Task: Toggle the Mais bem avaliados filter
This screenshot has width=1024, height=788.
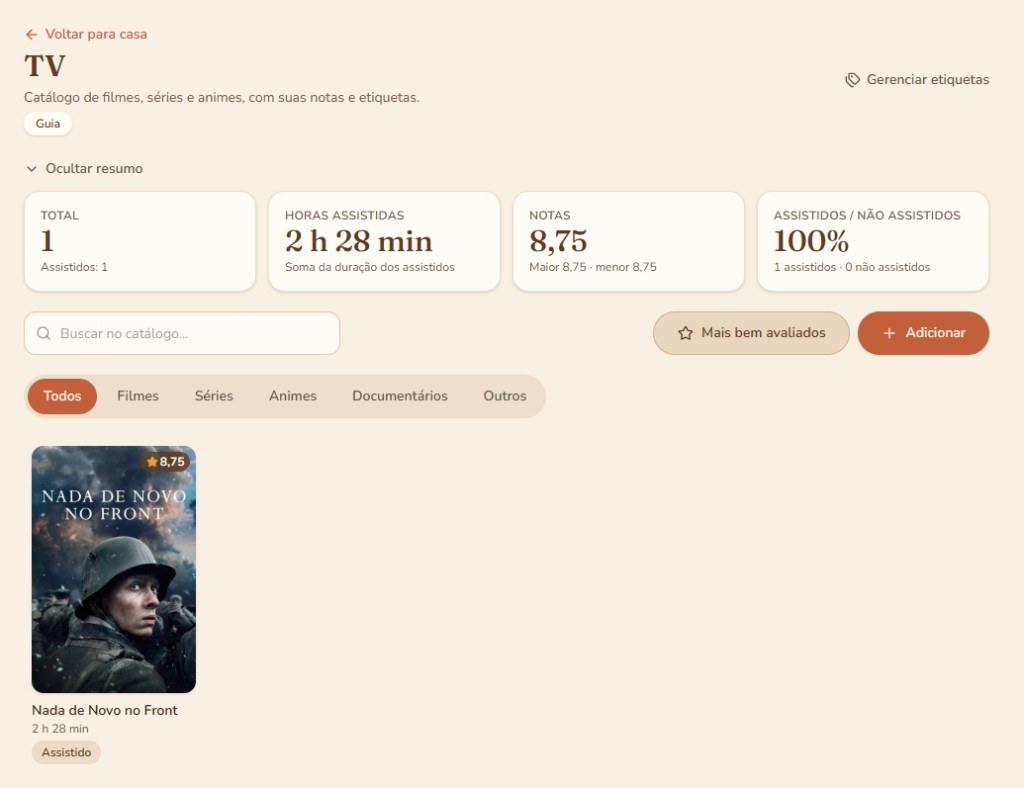Action: (x=751, y=333)
